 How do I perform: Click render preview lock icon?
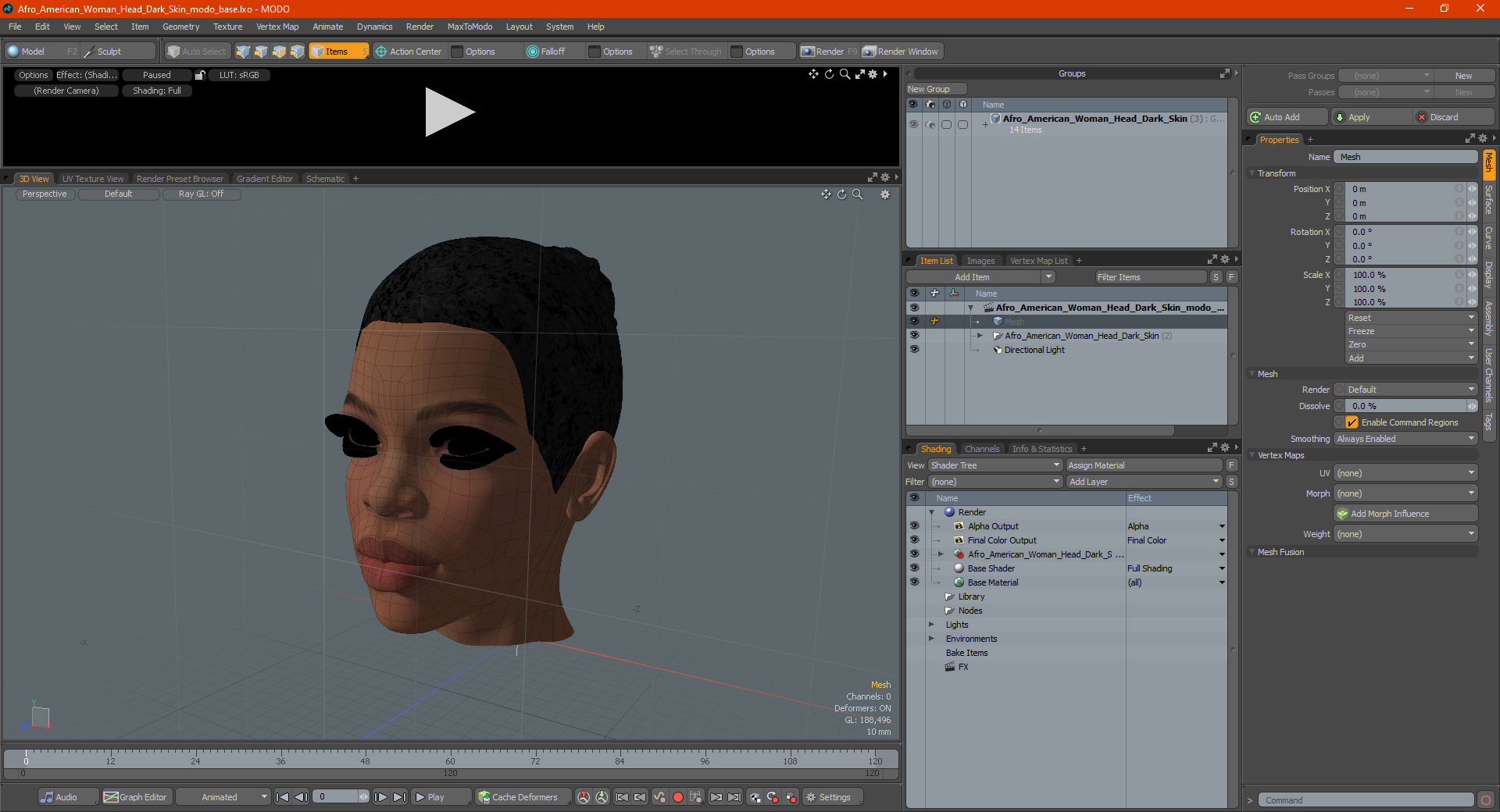click(x=200, y=75)
